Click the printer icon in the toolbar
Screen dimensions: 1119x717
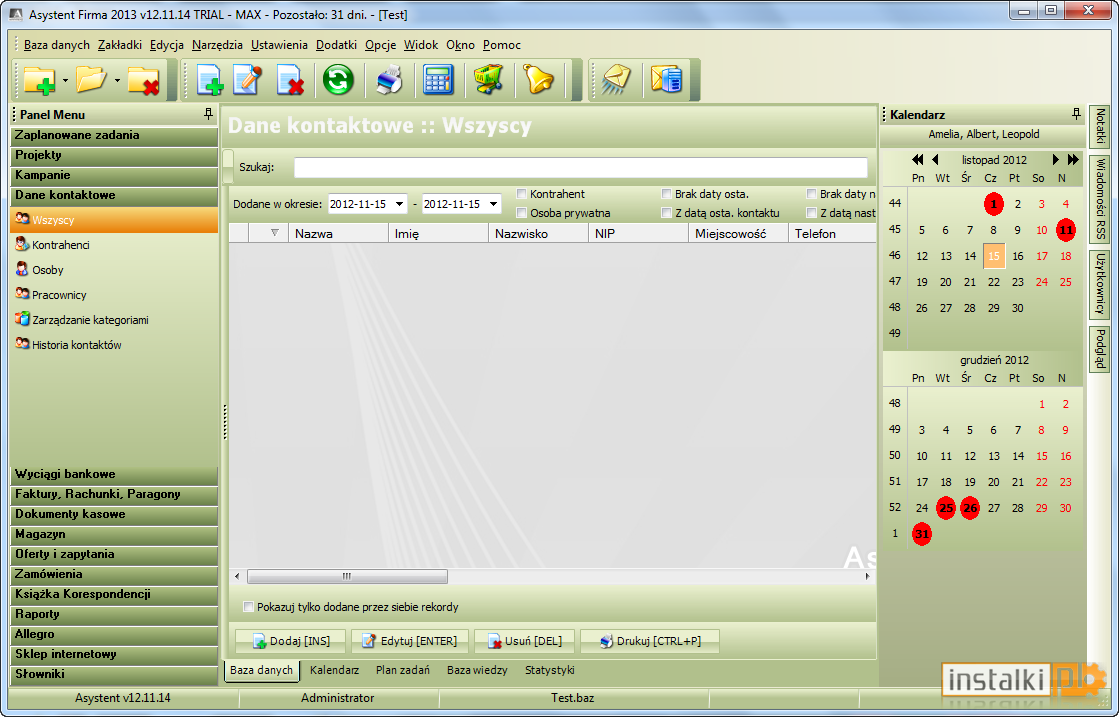click(389, 79)
